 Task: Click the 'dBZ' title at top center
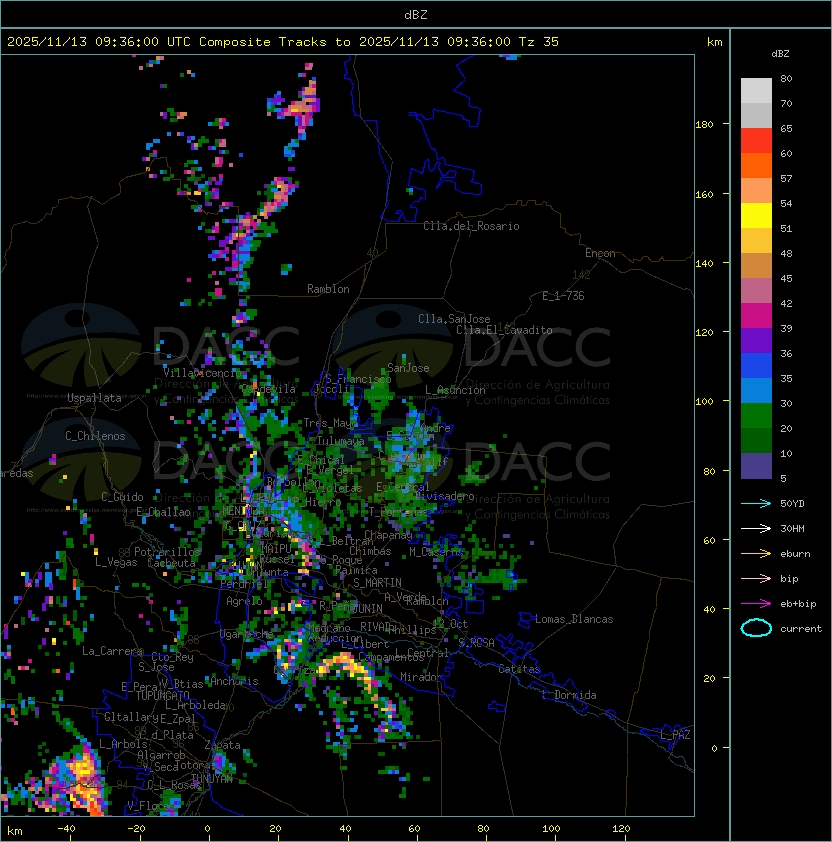416,14
